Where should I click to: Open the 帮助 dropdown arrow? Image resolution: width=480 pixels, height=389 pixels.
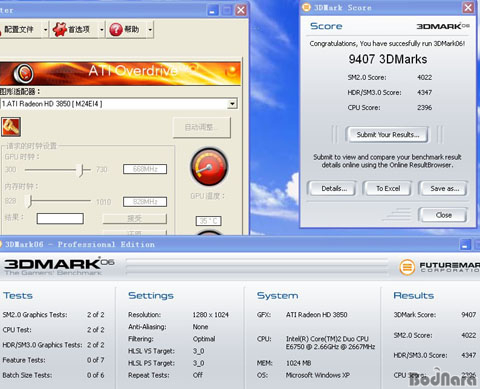click(150, 30)
